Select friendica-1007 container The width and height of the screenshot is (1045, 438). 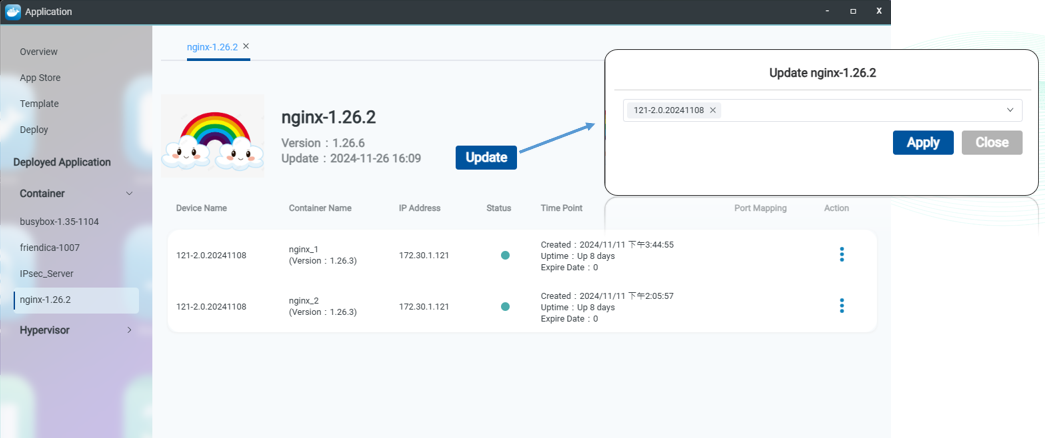click(50, 247)
